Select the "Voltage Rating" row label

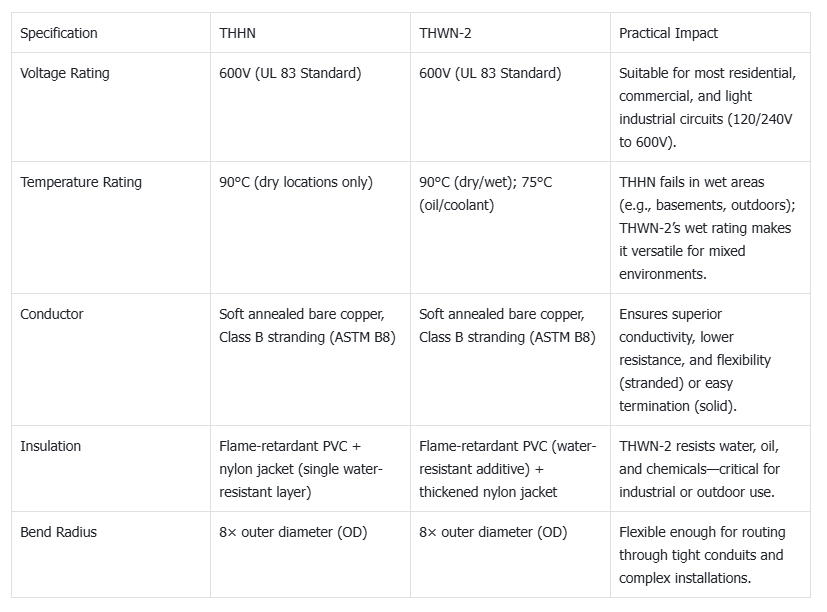click(x=65, y=73)
